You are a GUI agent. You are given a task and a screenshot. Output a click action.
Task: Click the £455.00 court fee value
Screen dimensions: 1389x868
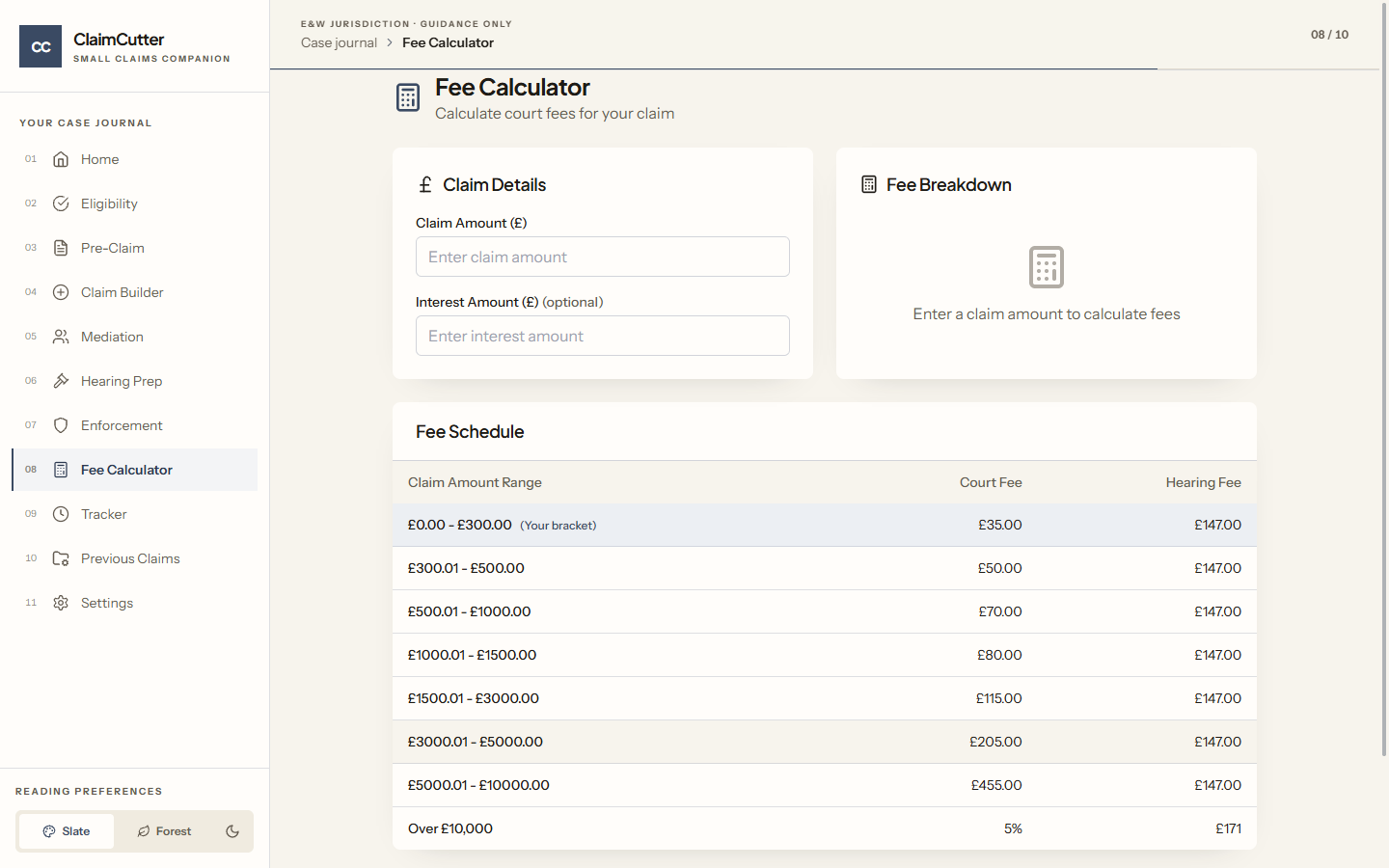point(996,785)
